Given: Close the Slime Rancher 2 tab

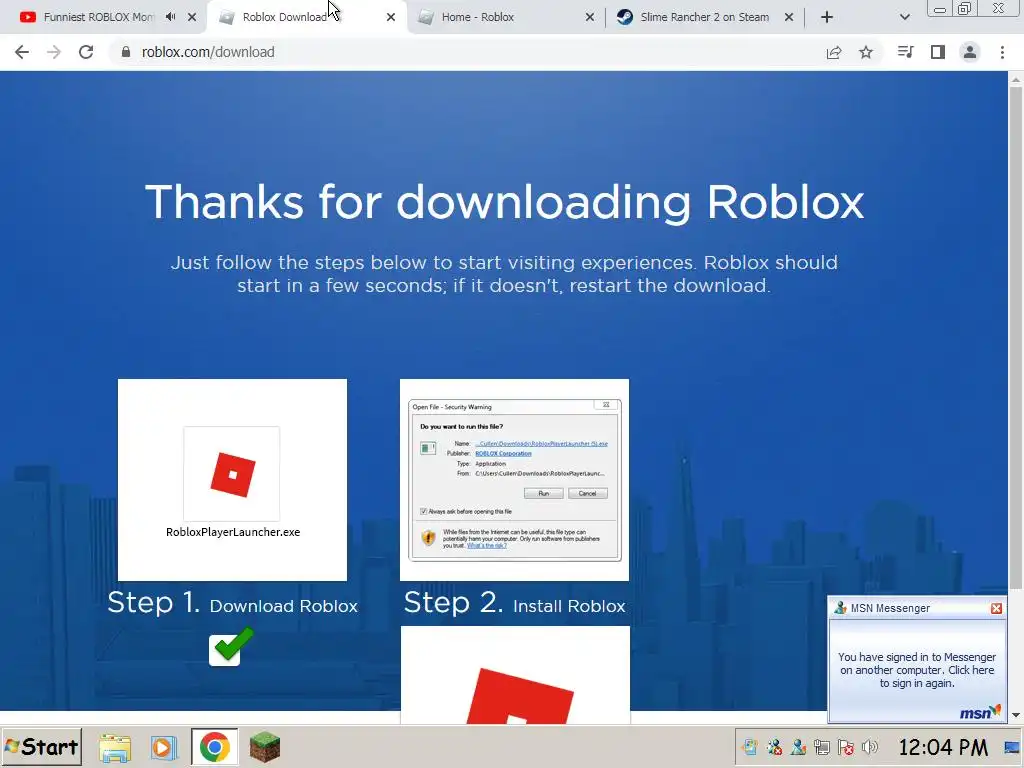Looking at the screenshot, I should point(789,18).
